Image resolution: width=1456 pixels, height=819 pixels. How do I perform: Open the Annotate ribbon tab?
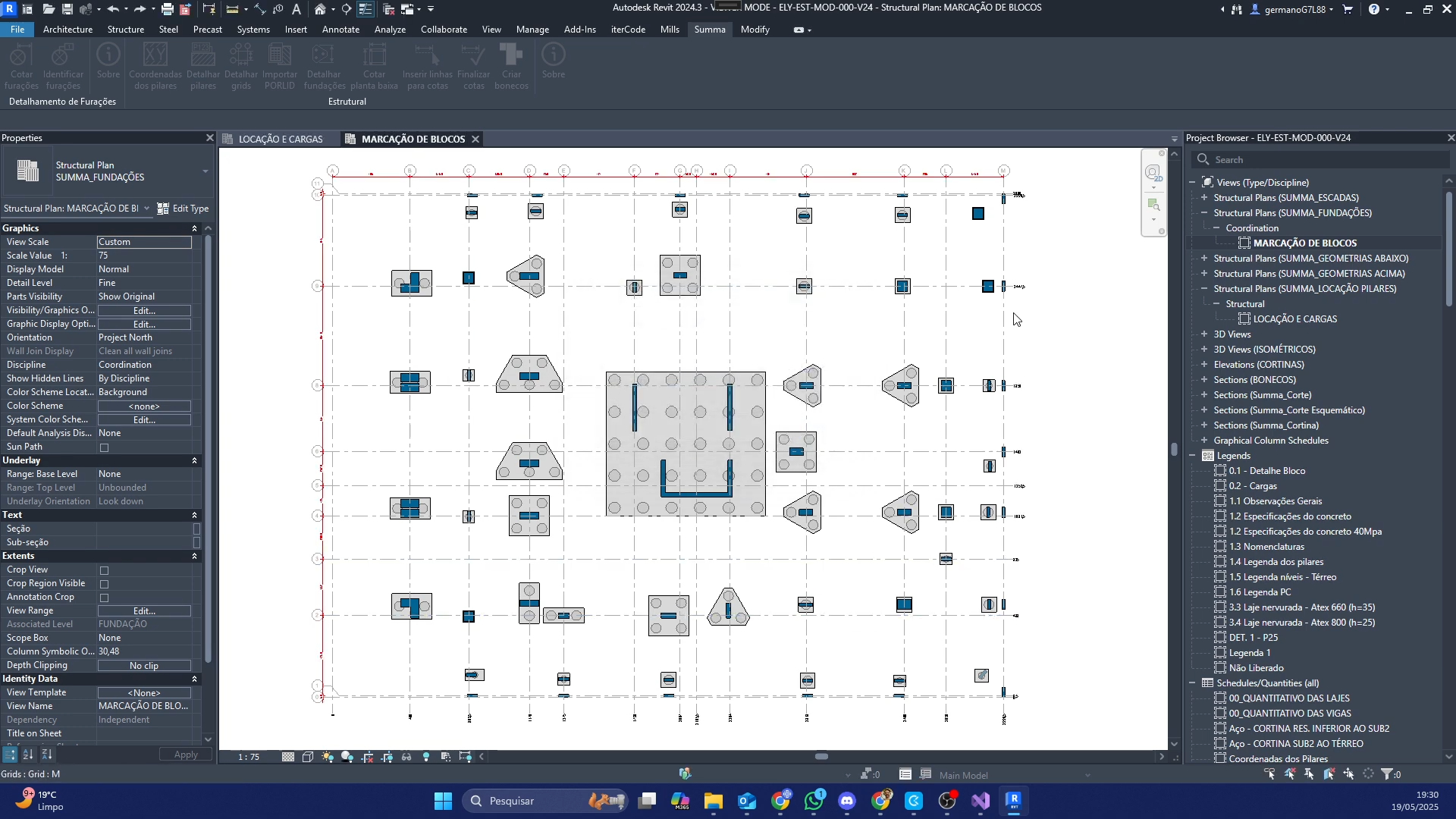pyautogui.click(x=340, y=30)
